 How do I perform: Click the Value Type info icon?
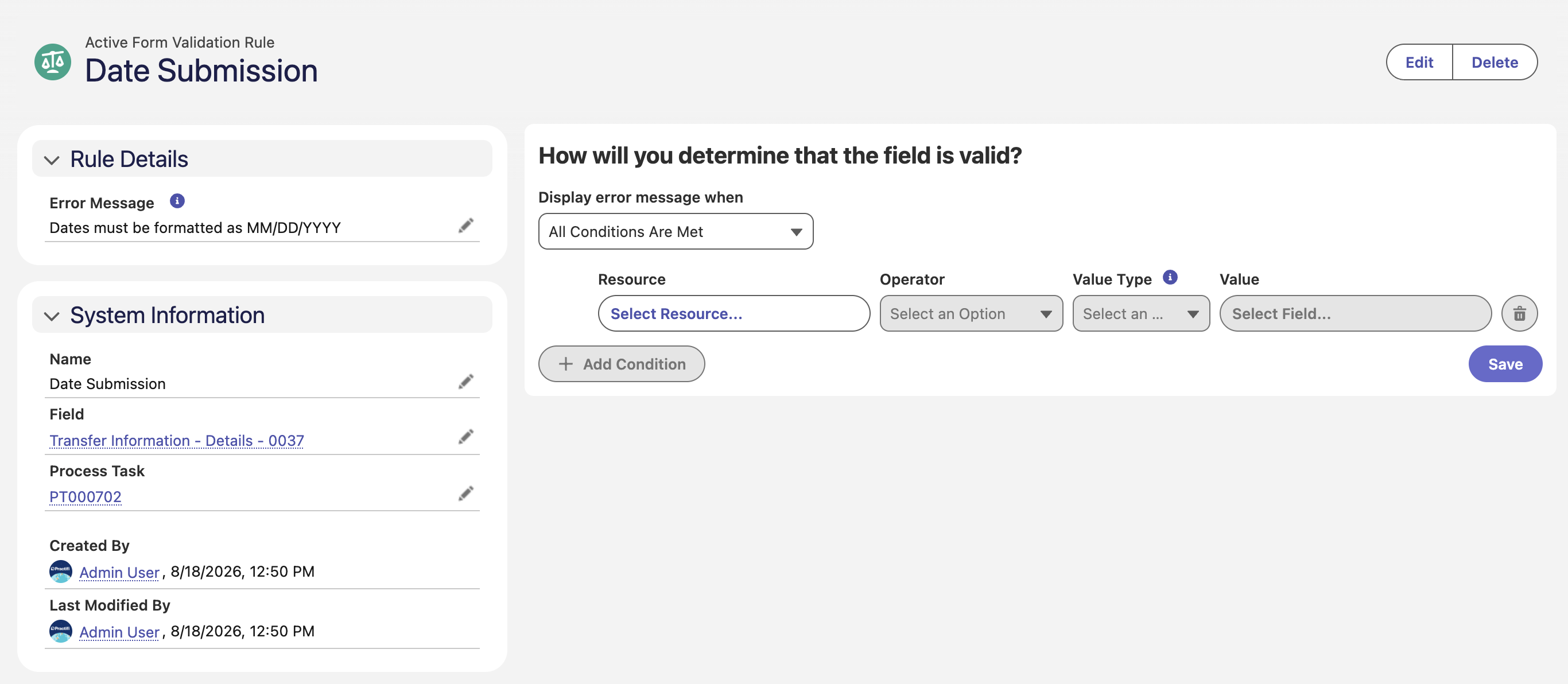click(x=1170, y=278)
